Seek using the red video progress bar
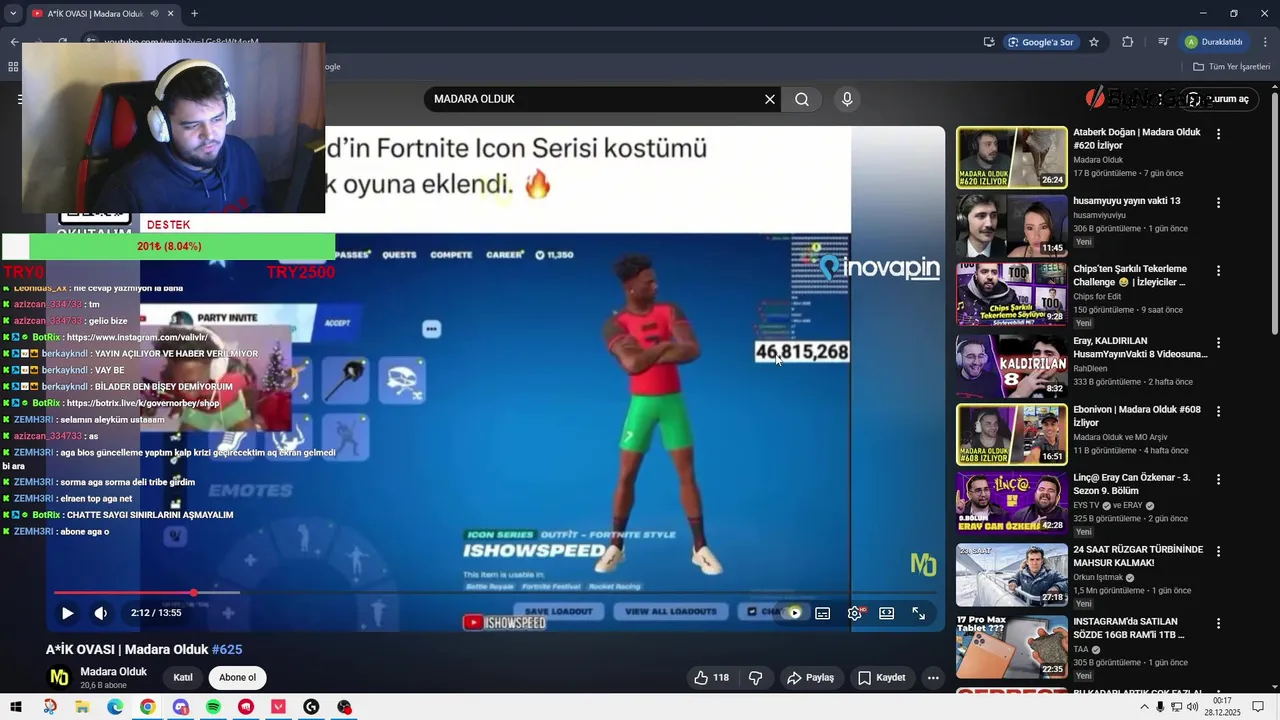Viewport: 1280px width, 720px height. [x=495, y=593]
